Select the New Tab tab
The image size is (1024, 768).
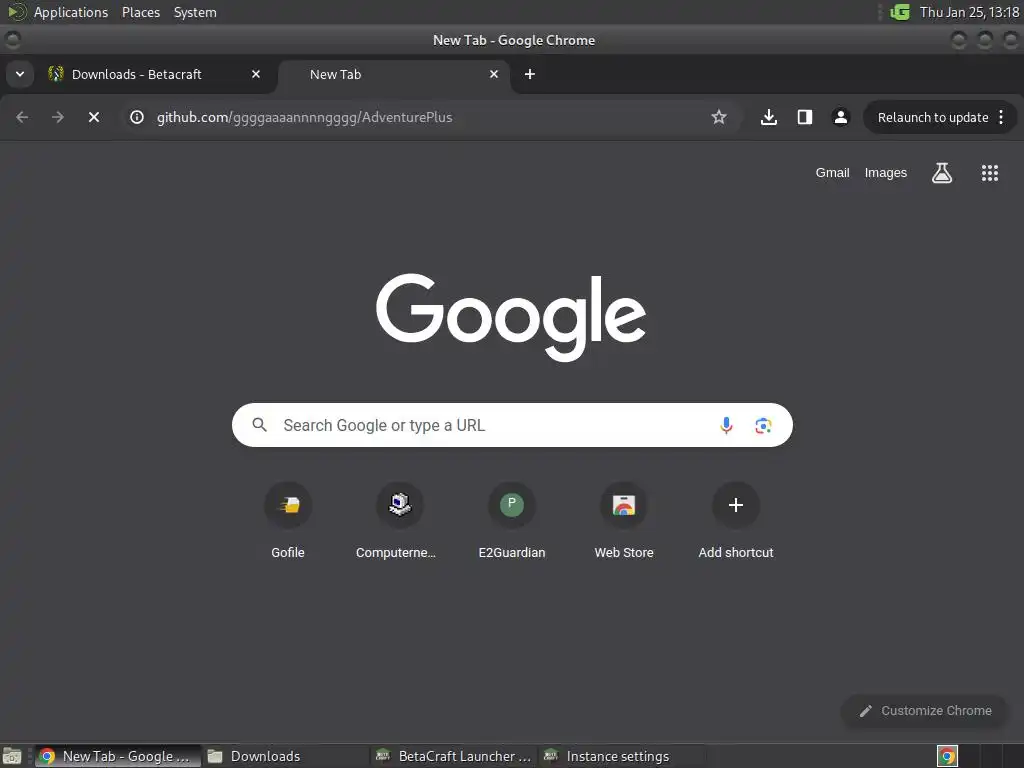pyautogui.click(x=392, y=74)
